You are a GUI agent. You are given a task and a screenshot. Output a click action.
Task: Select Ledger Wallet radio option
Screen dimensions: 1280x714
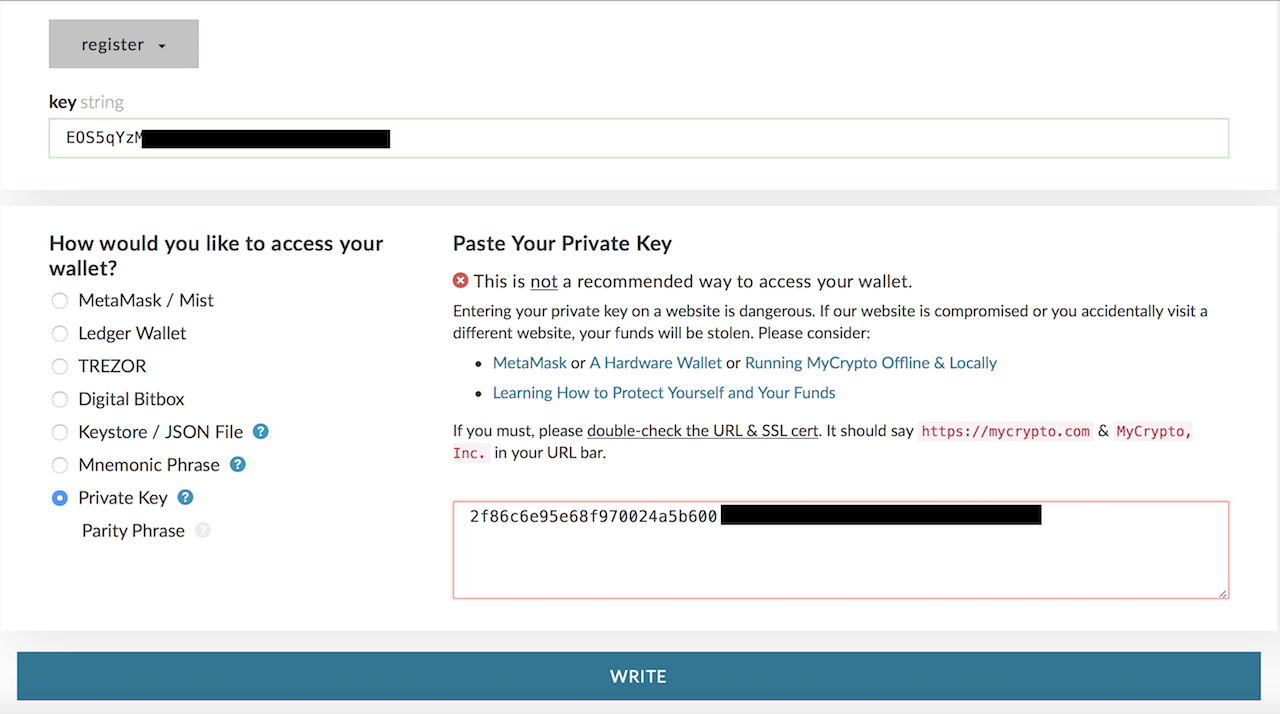60,334
